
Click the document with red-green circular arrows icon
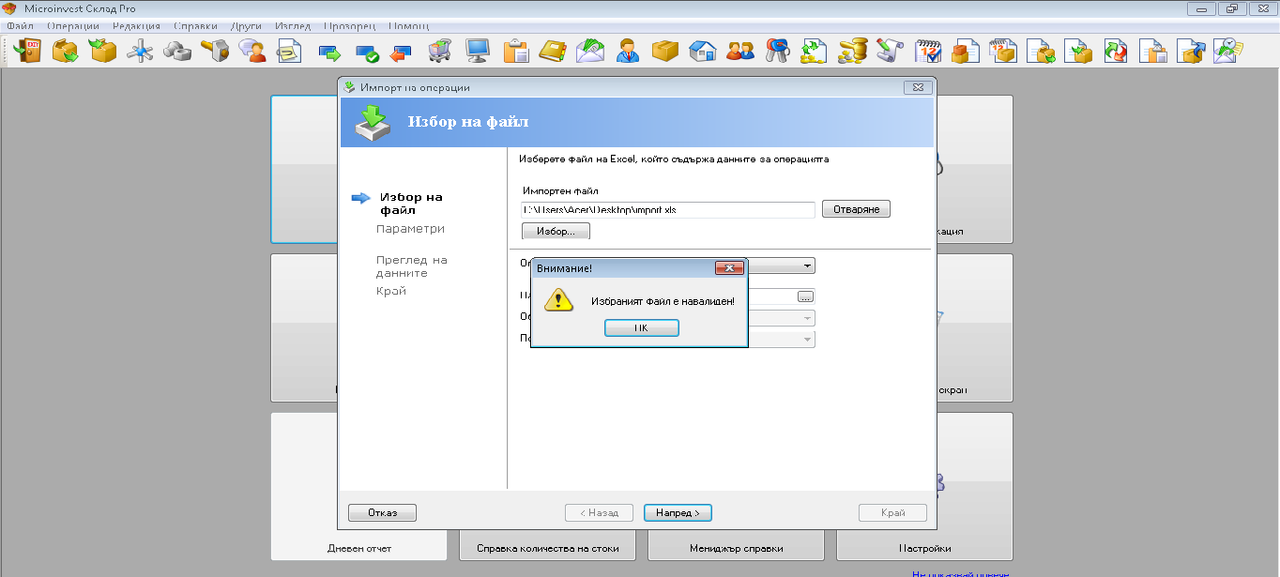1115,50
